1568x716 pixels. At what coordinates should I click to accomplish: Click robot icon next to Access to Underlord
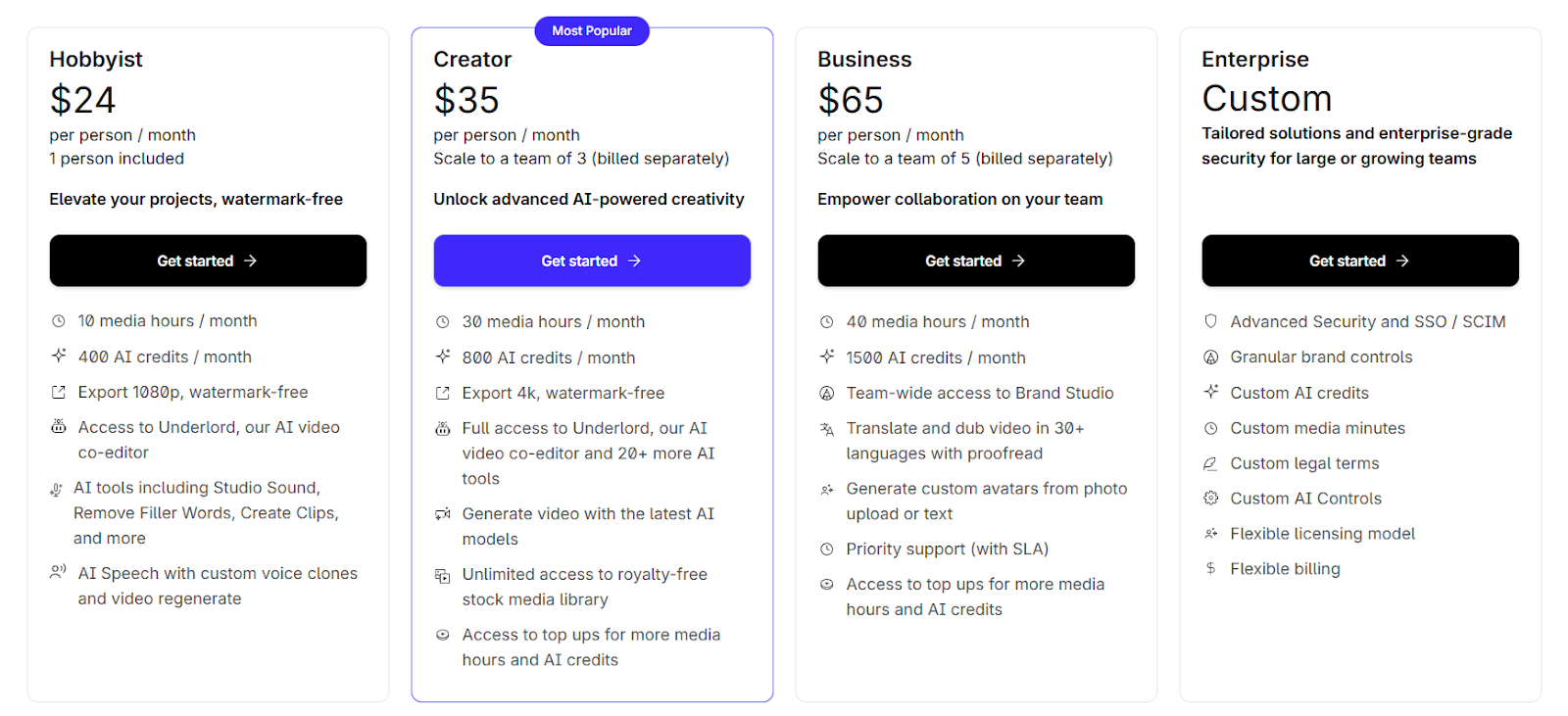coord(59,427)
